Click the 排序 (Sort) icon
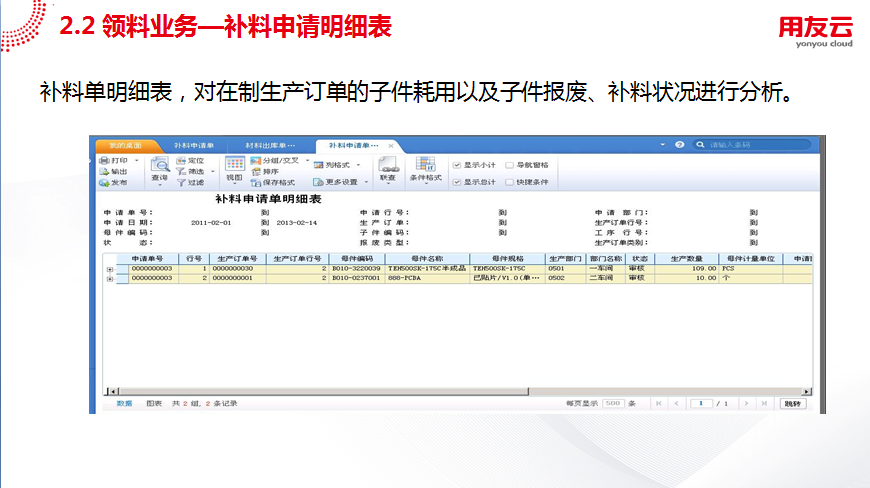 point(256,171)
